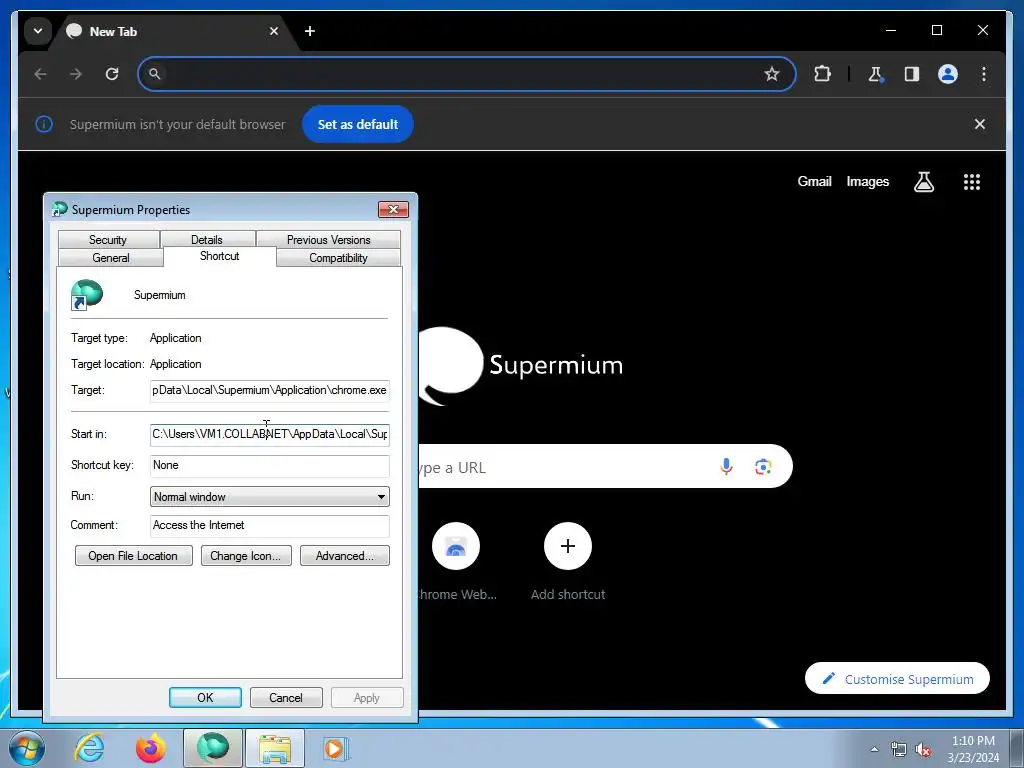The height and width of the screenshot is (768, 1024).
Task: Click the Set as default button
Action: [x=357, y=124]
